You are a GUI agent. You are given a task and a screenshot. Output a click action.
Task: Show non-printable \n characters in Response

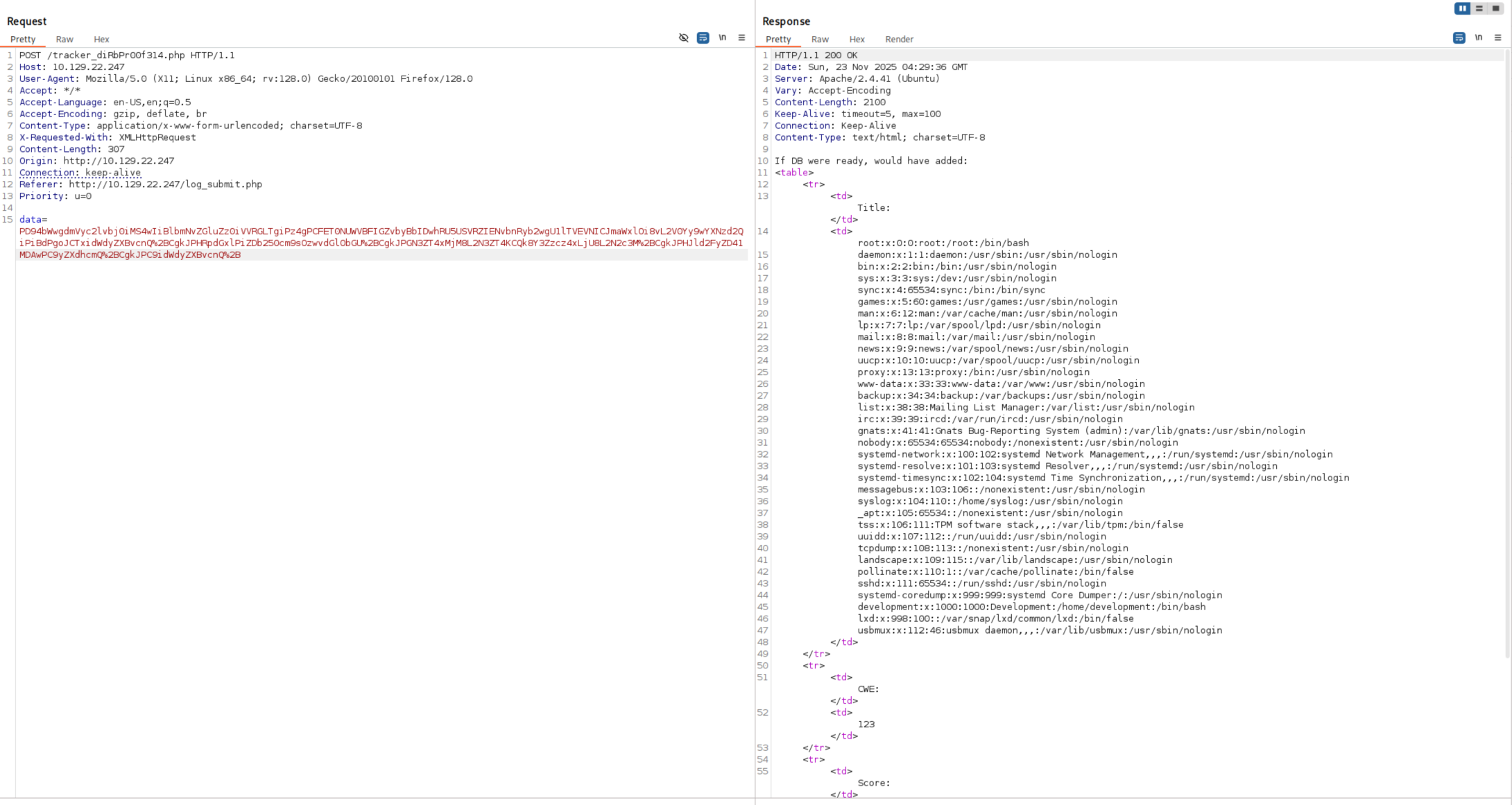coord(1478,38)
